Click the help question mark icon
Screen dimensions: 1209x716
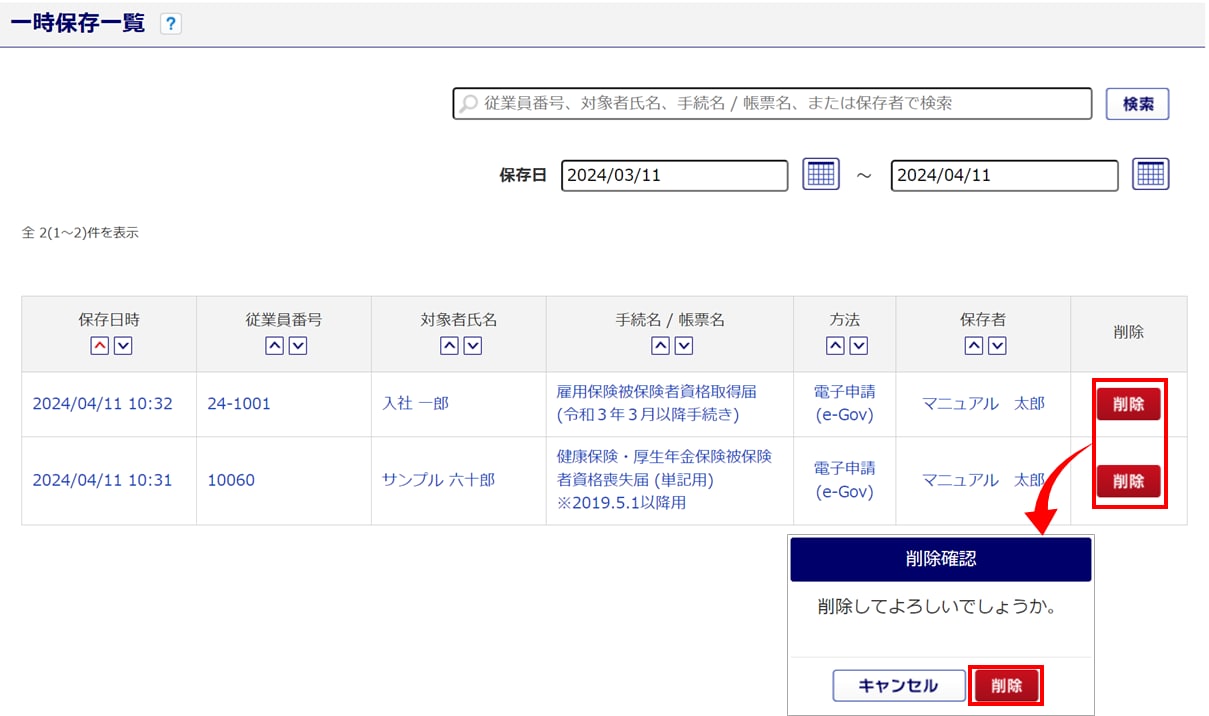tap(171, 24)
